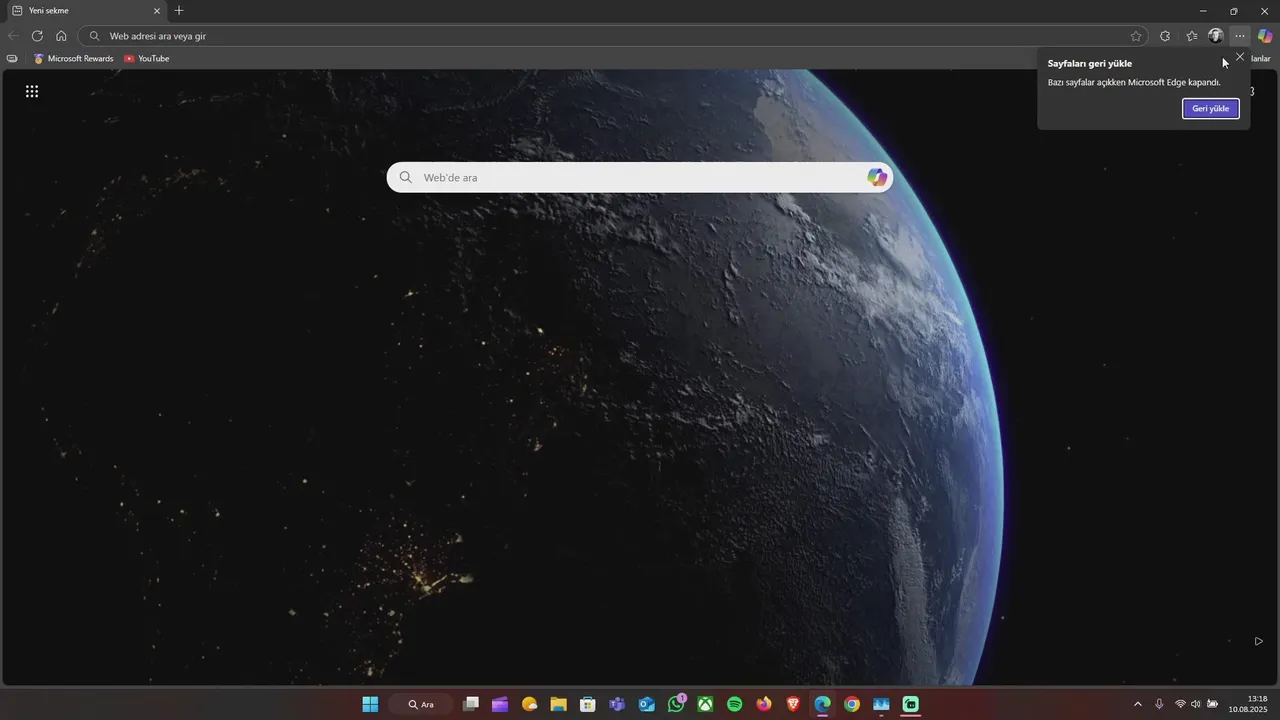Open the Extensions puzzle icon
Screen dimensions: 1280x720
point(1165,36)
